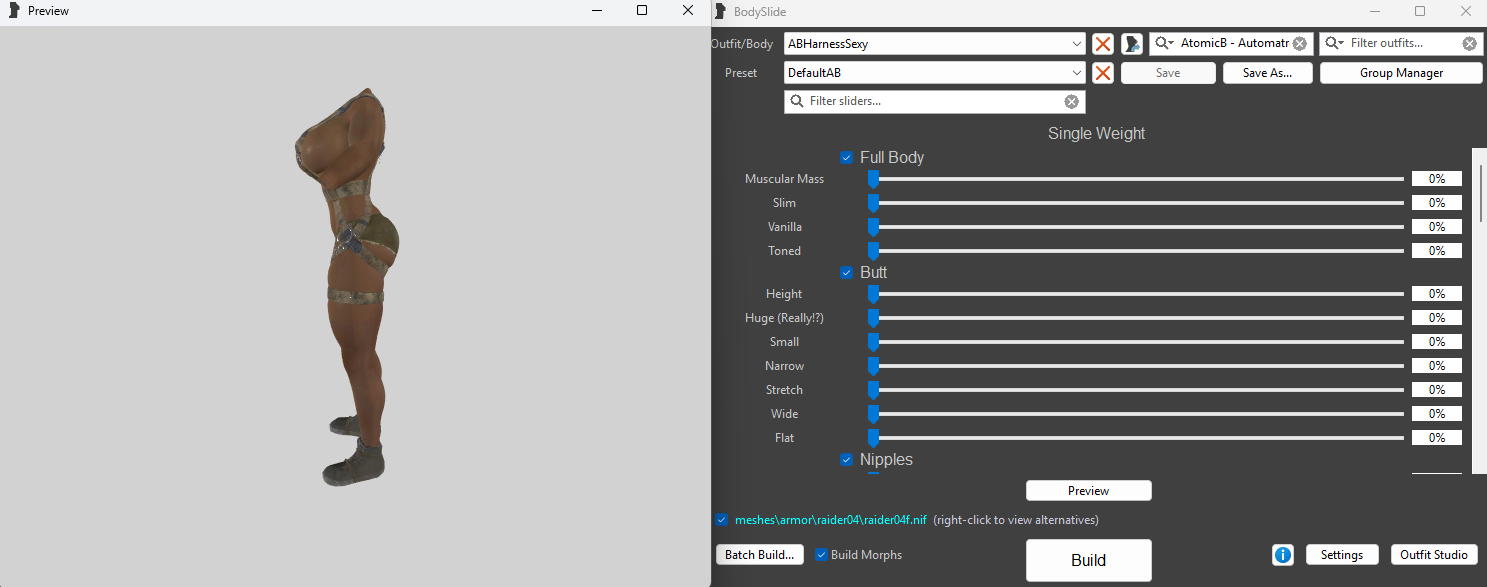Click the Filter sliders magnifier icon

pos(797,102)
